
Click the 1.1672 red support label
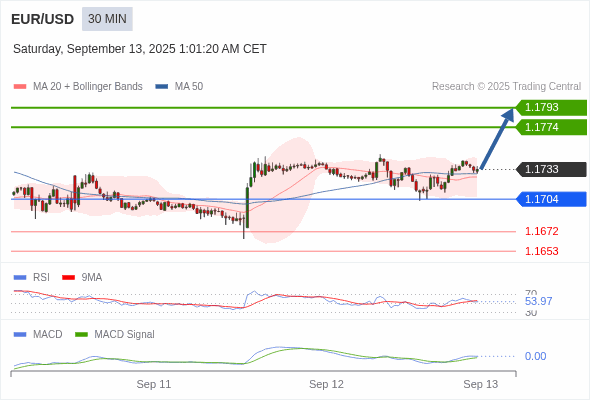(x=541, y=231)
